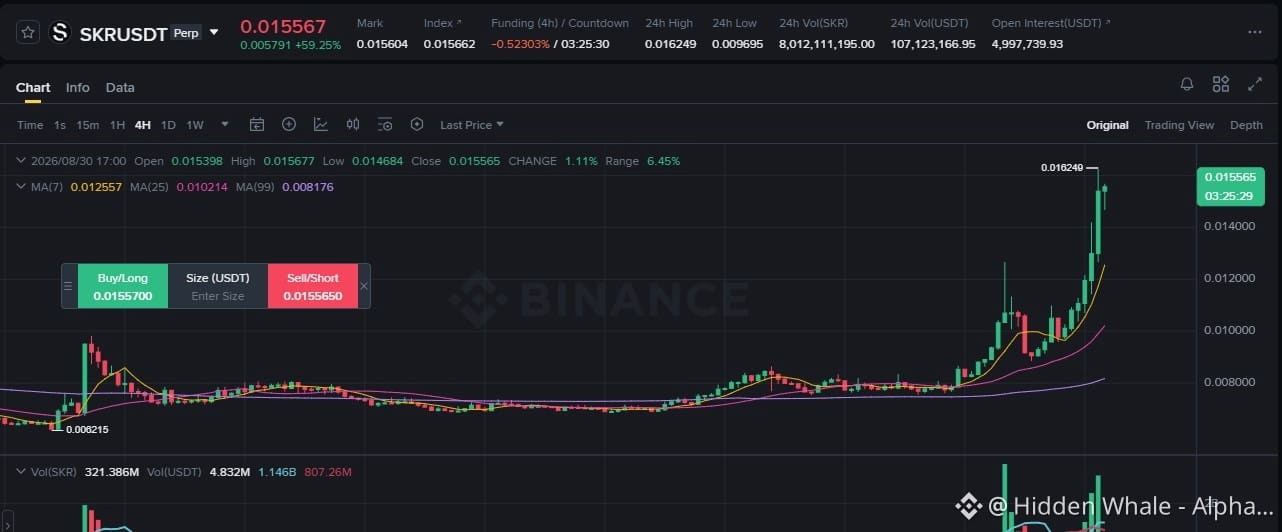Click the 0.016249 high price marker
This screenshot has height=532, width=1282.
(x=1061, y=168)
